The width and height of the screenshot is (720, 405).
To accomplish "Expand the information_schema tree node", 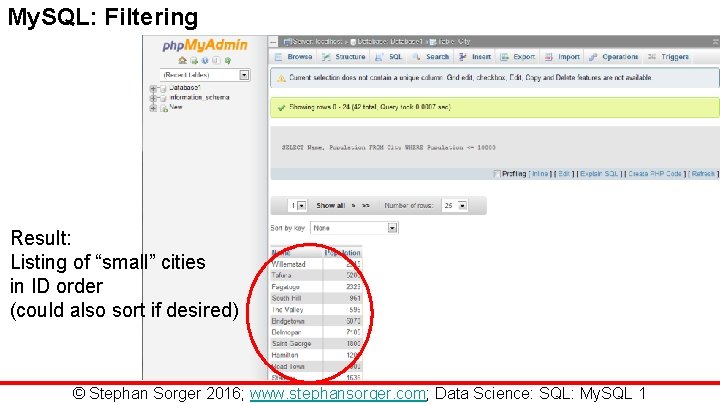I will click(153, 98).
